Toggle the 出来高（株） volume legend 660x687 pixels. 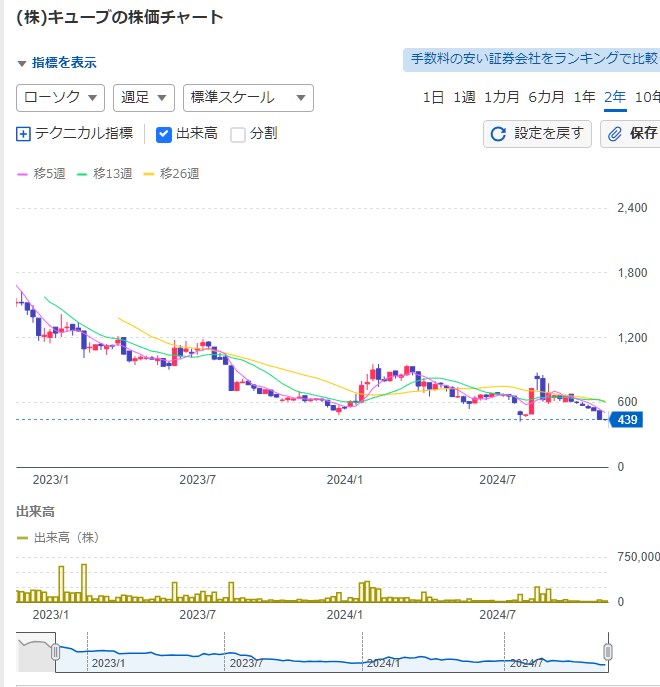tap(58, 538)
